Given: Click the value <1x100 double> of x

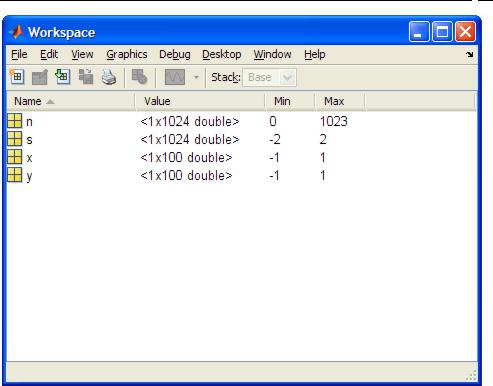Looking at the screenshot, I should tap(186, 158).
